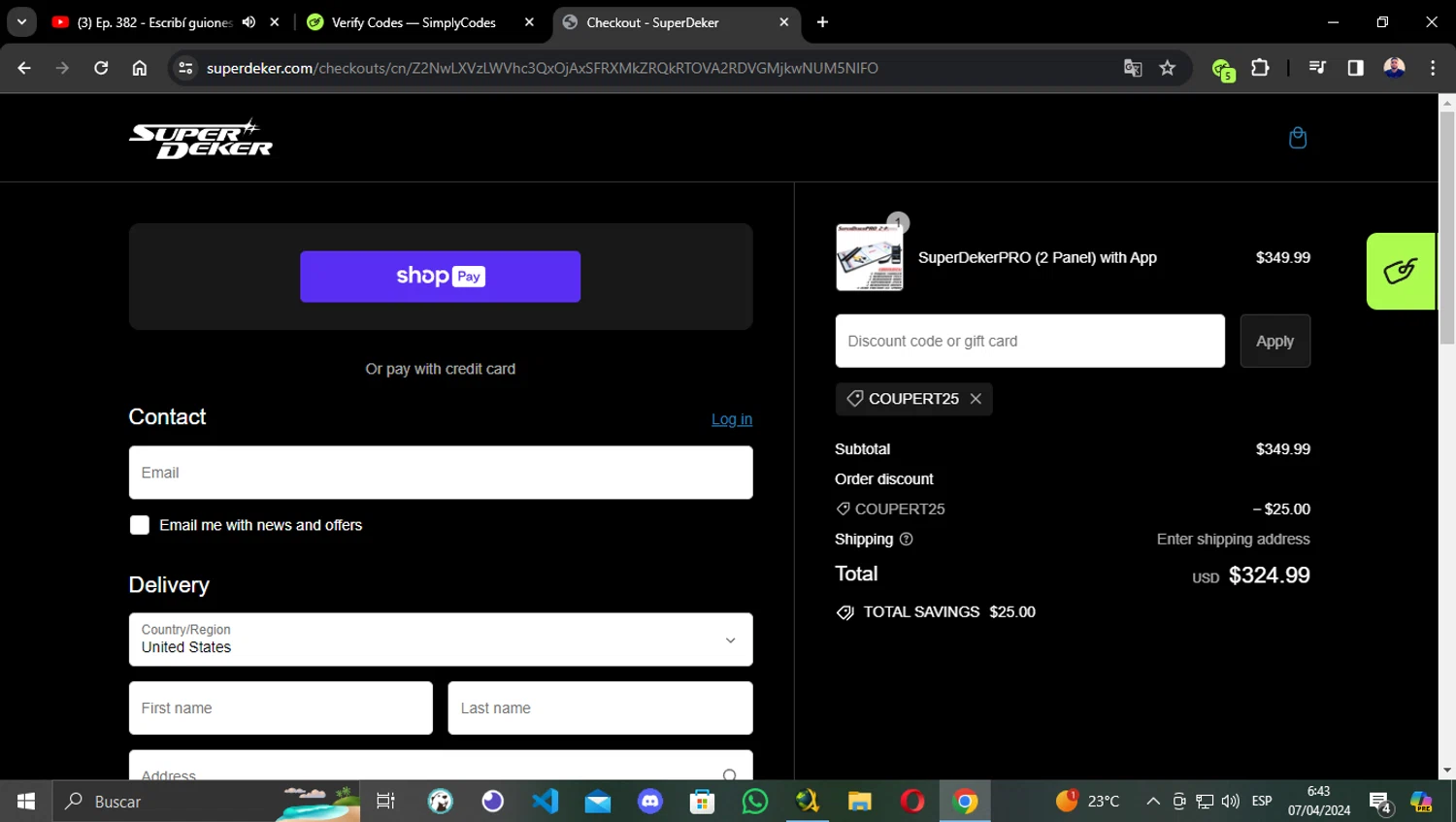Translate this page with Google Translate icon
This screenshot has width=1456, height=822.
[1133, 68]
